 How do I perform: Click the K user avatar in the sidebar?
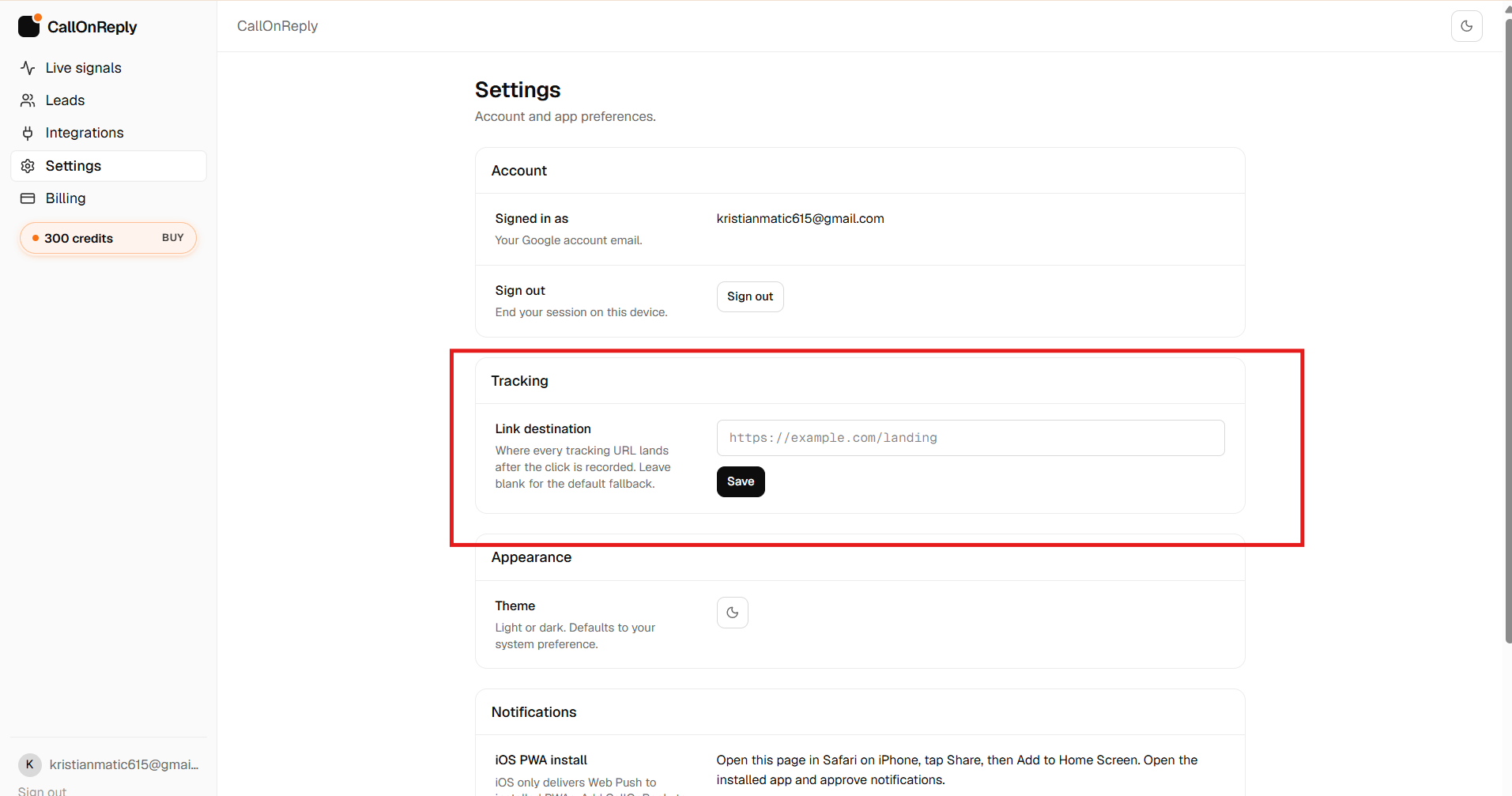[x=30, y=764]
